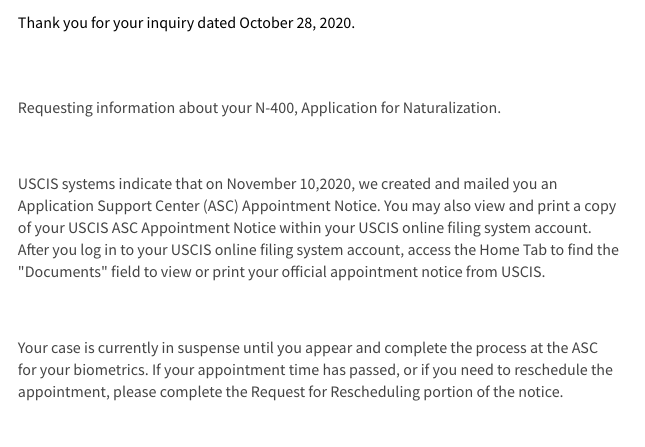The width and height of the screenshot is (645, 447).
Task: Click the phrase USCIS systems indicate
Action: coord(95,185)
